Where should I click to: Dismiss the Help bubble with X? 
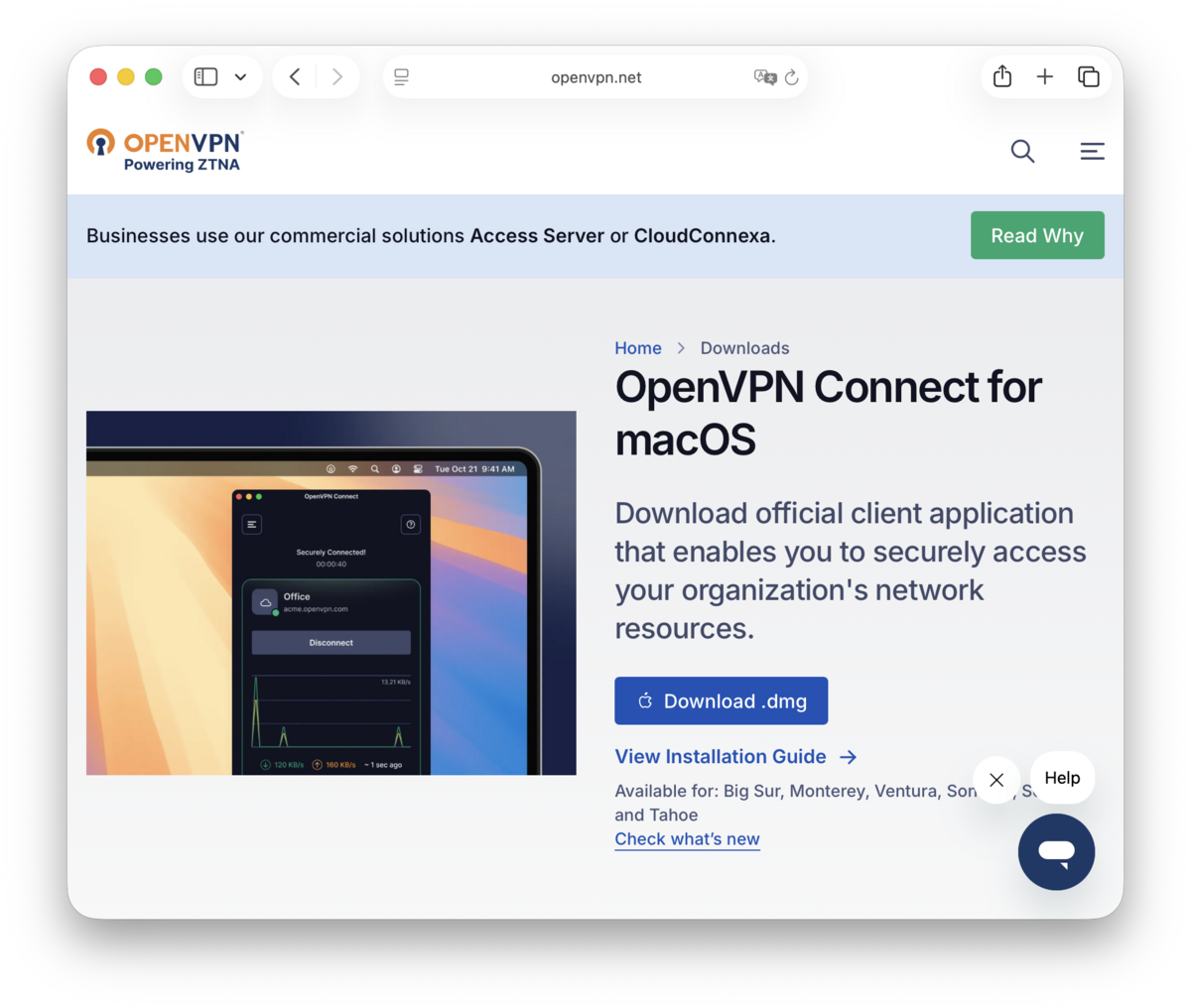996,780
